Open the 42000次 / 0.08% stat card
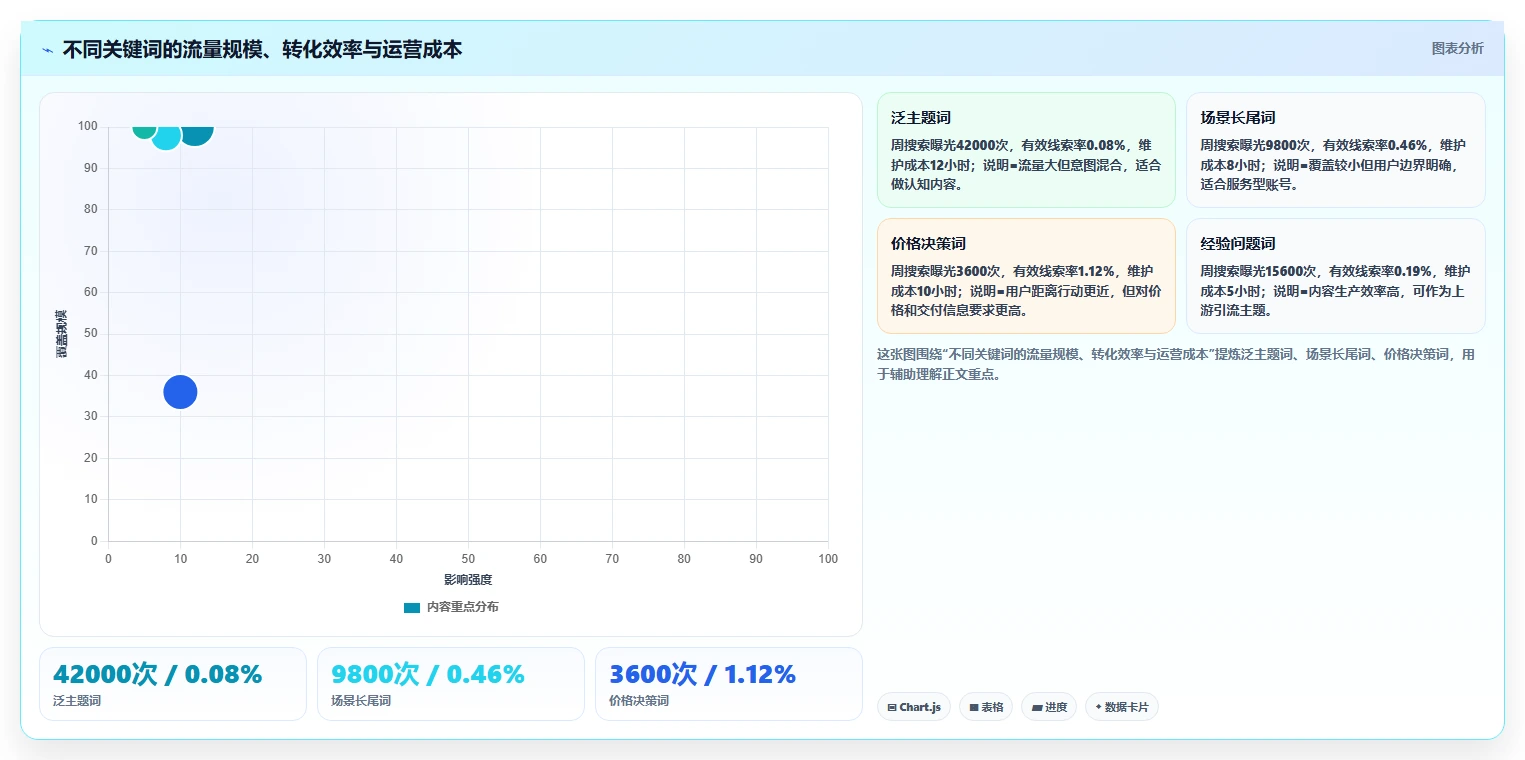 pyautogui.click(x=173, y=684)
